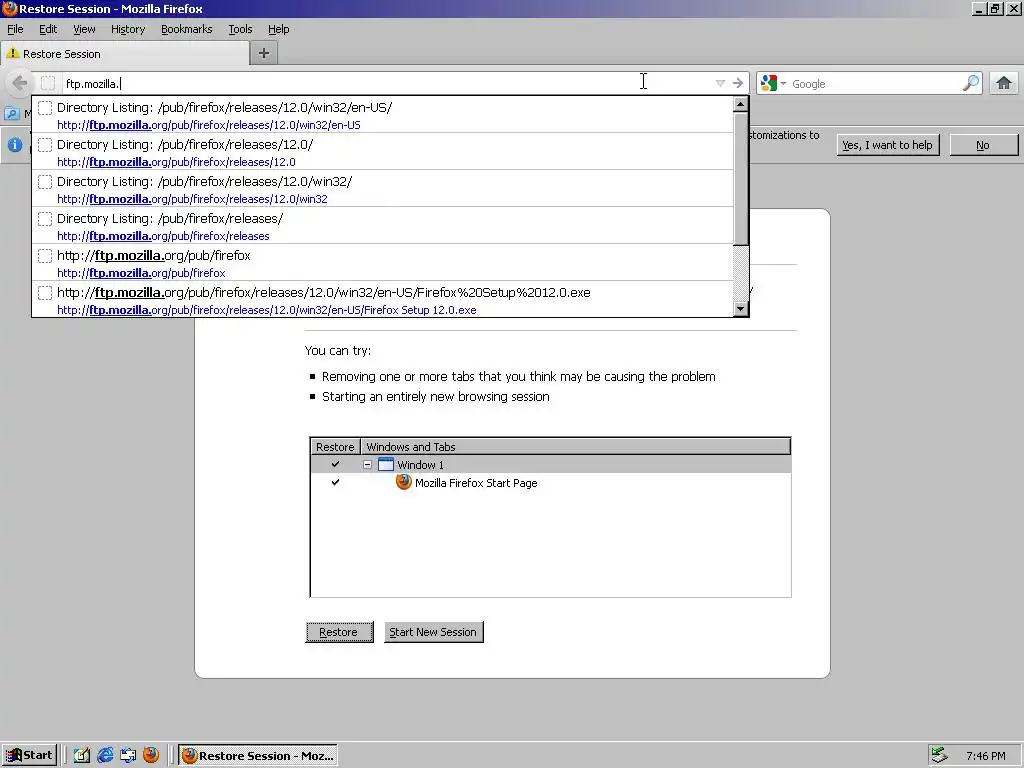Choose the Firefox Setup 12.0.exe suggestion
Viewport: 1024px width, 768px height.
point(383,300)
